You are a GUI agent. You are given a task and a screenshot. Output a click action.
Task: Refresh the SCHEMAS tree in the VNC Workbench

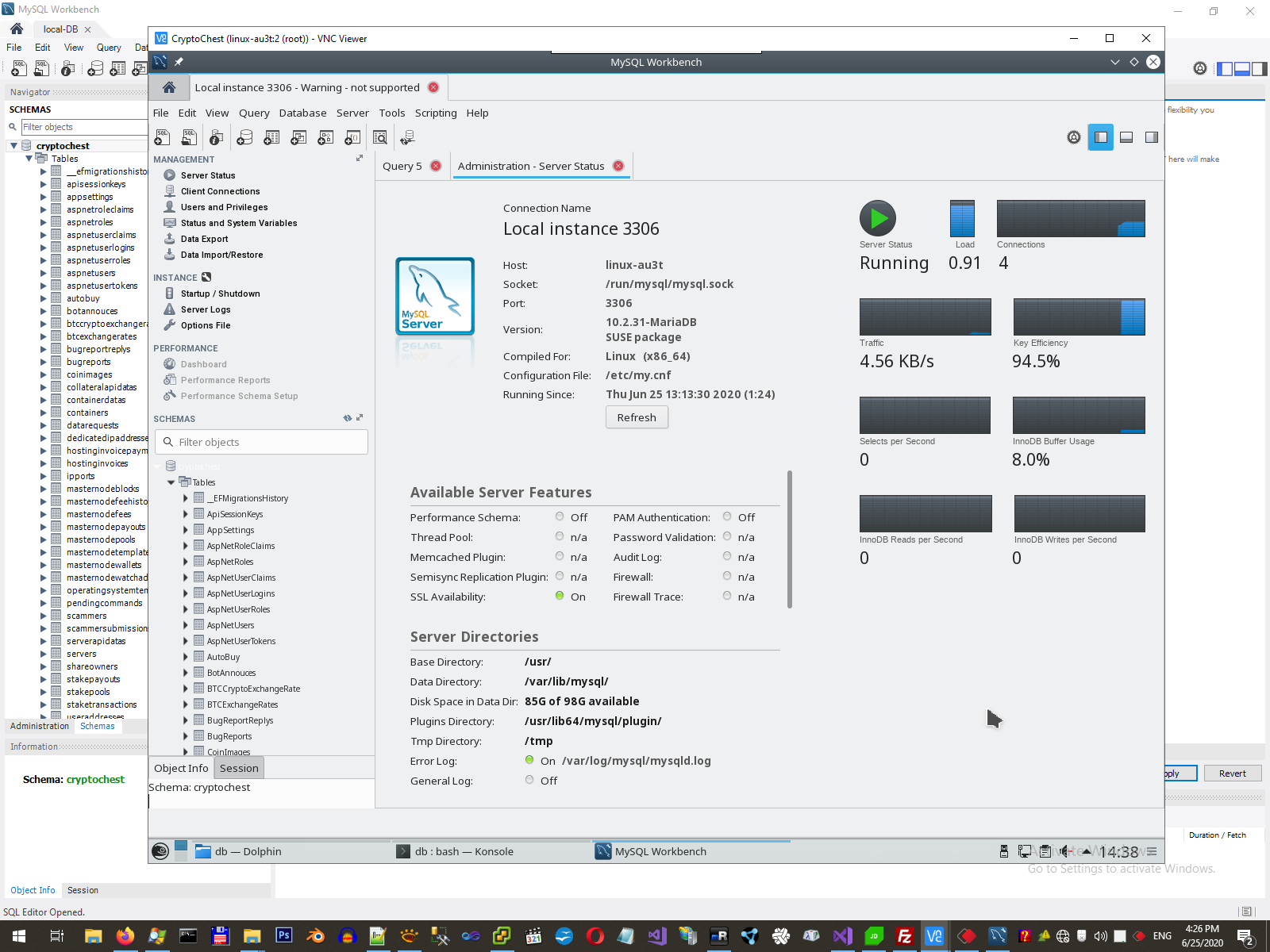coord(347,418)
